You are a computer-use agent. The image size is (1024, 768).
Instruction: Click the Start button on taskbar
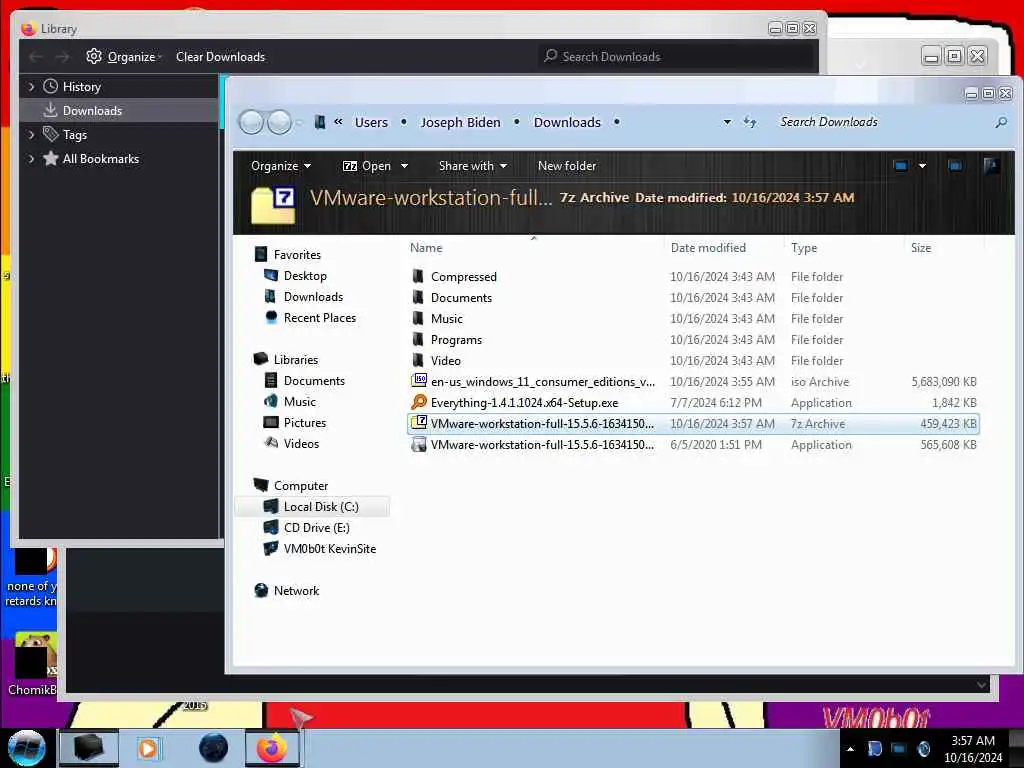(x=27, y=748)
